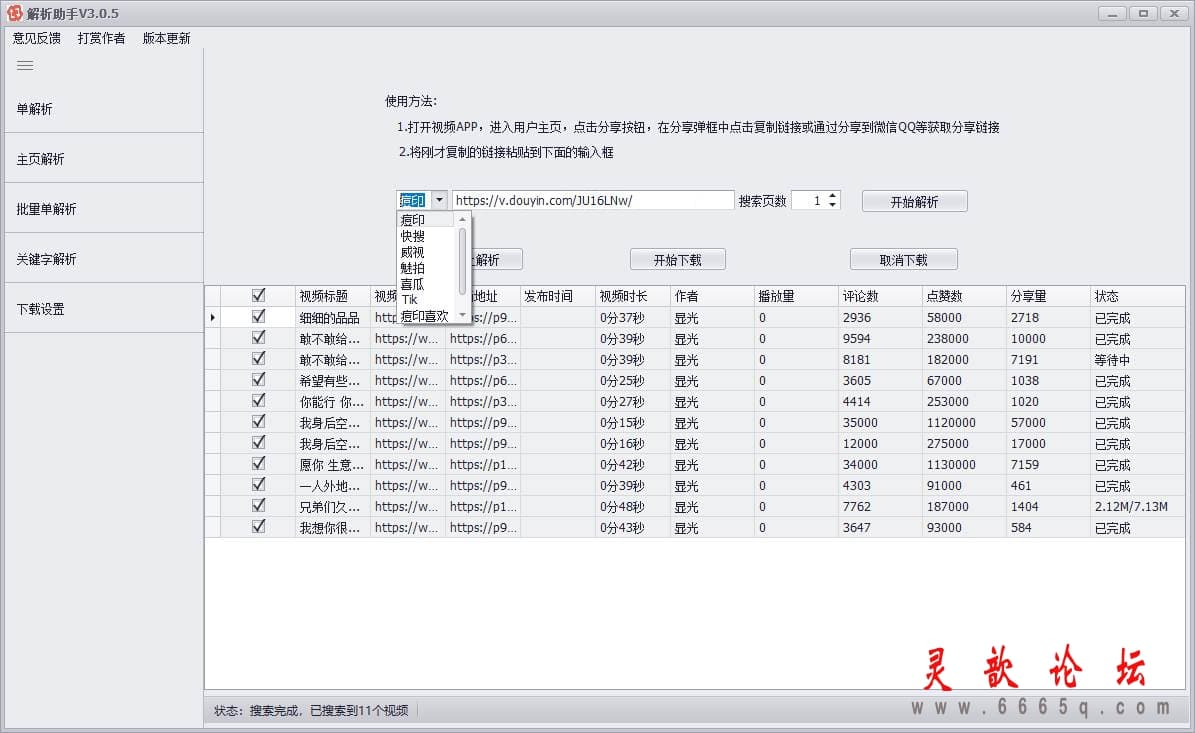Viewport: 1195px width, 733px height.
Task: Uncheck the checkbox for row 希望有些…
Action: 258,379
